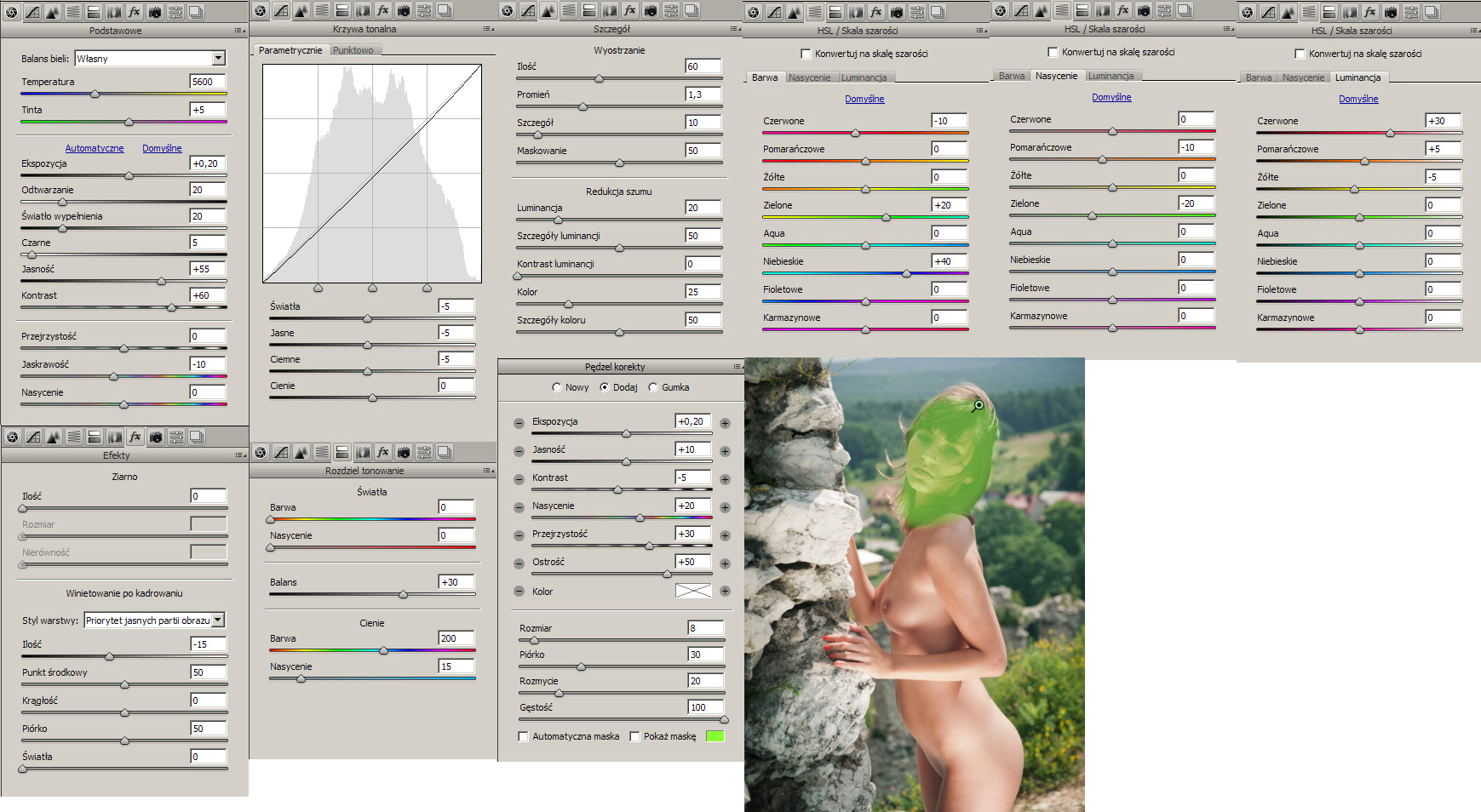Switch to Nasycenie tab in leftmost HSL panel
Screen dimensions: 1481x812
(x=809, y=77)
